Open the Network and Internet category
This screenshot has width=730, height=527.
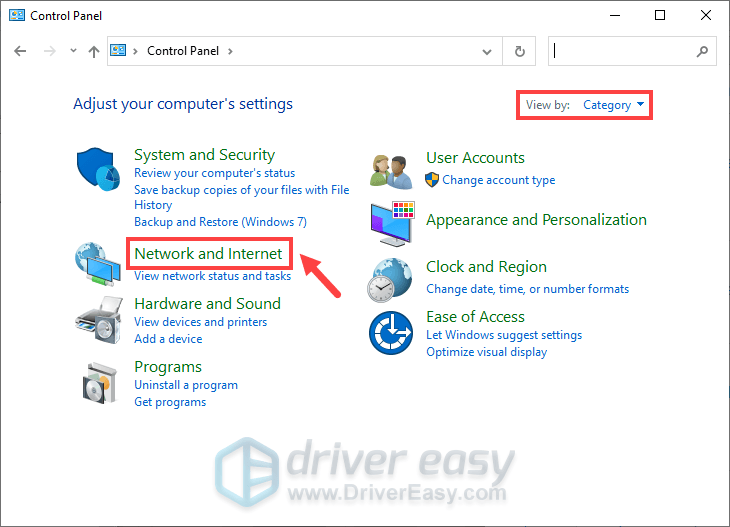coord(208,254)
